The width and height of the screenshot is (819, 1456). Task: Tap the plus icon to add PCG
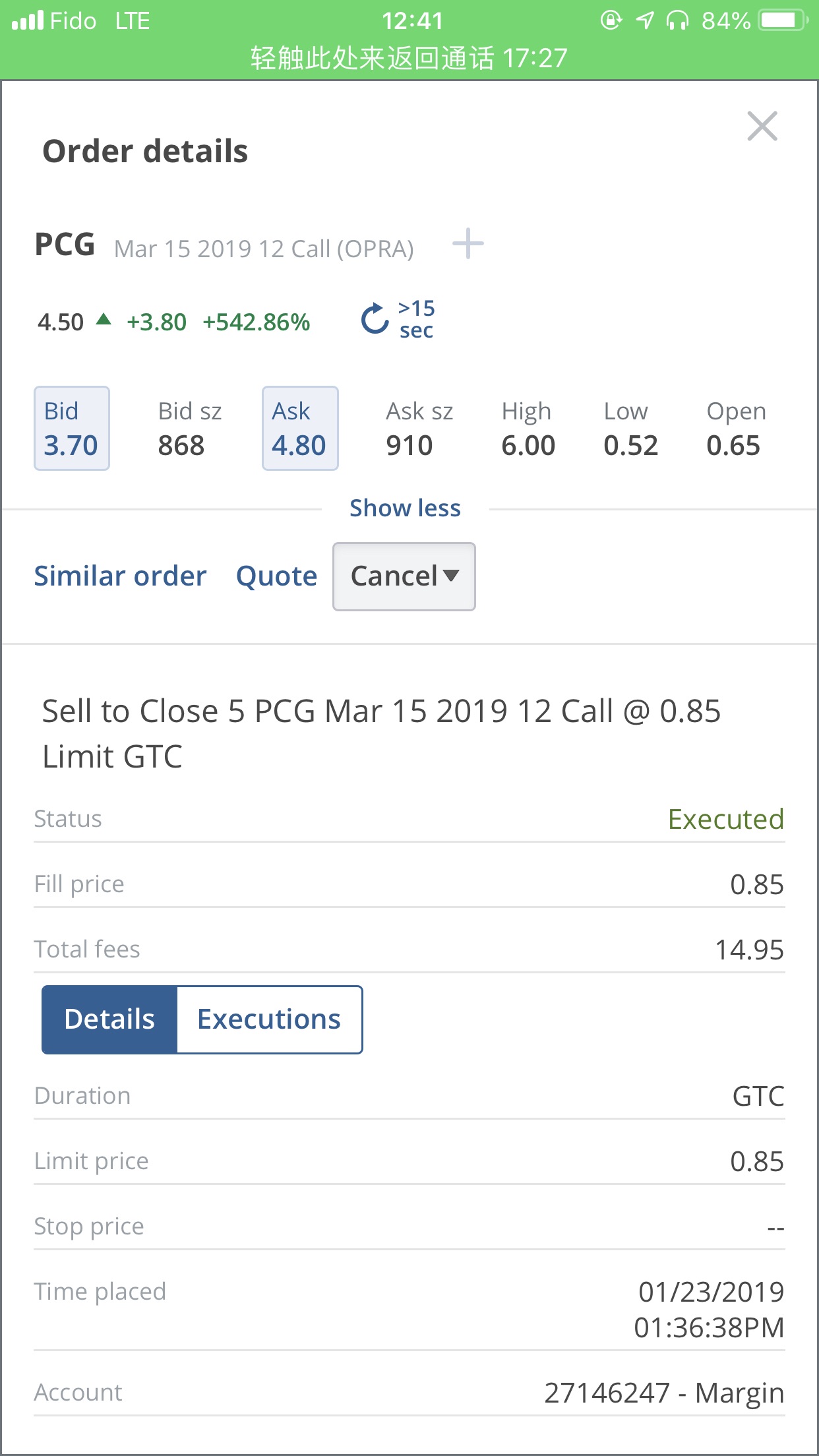pos(468,244)
